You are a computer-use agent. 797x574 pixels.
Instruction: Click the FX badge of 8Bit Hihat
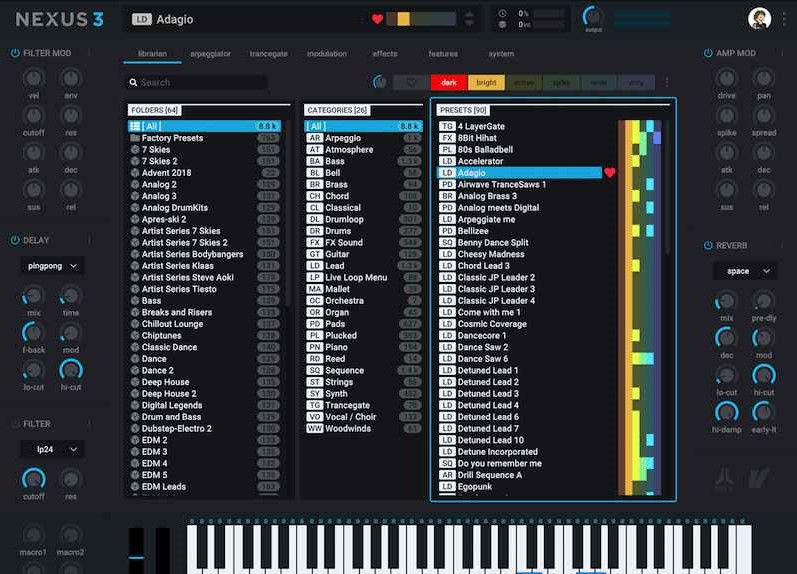447,138
